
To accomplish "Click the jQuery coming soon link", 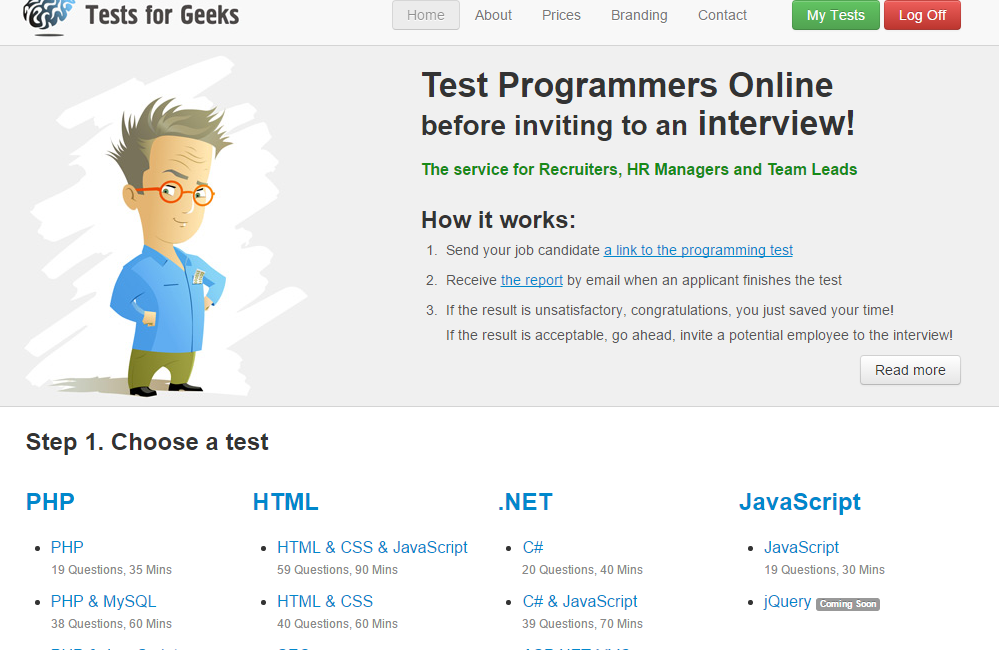I will (788, 601).
